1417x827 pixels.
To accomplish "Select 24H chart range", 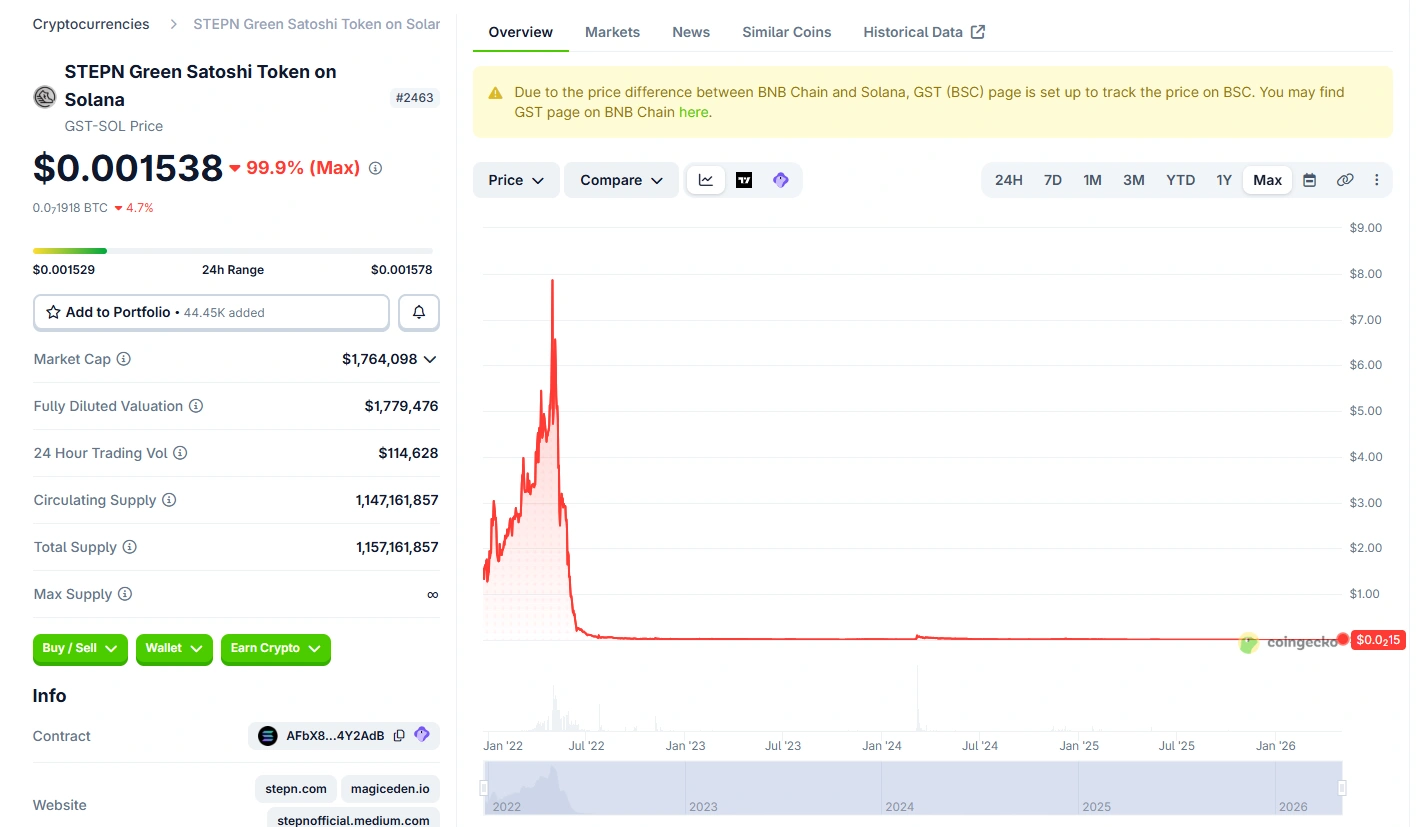I will 1009,180.
